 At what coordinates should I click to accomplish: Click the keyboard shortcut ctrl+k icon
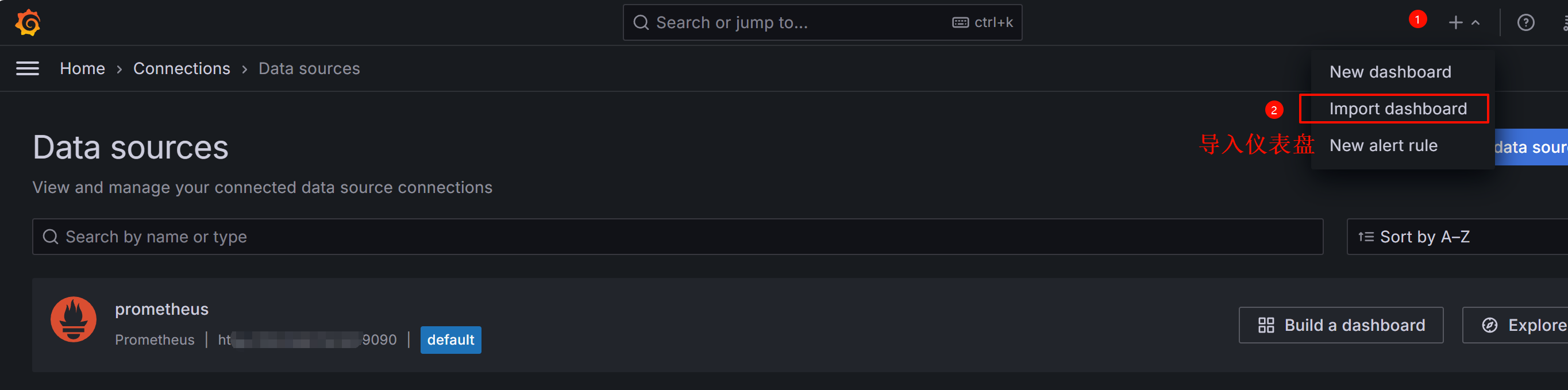(961, 23)
